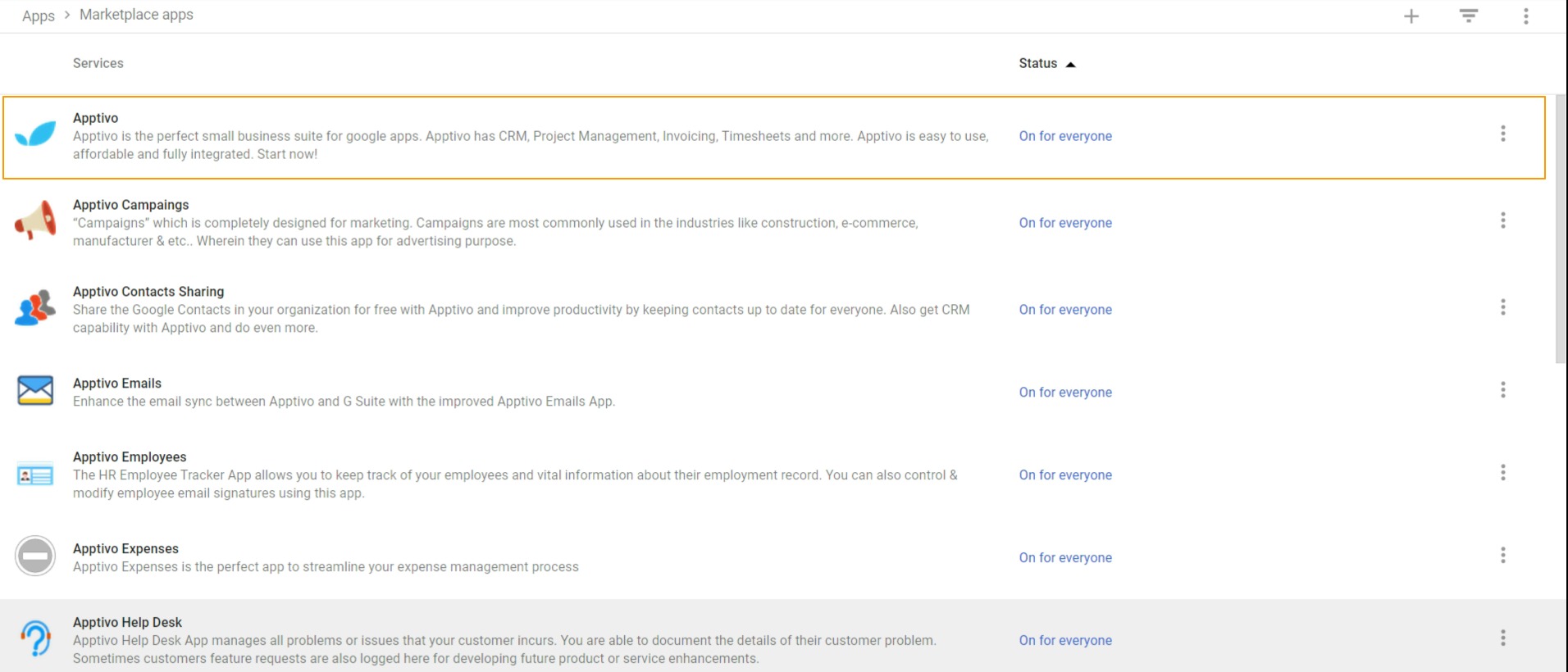This screenshot has height=672, width=1568.
Task: Click the Services column header
Action: click(x=98, y=63)
